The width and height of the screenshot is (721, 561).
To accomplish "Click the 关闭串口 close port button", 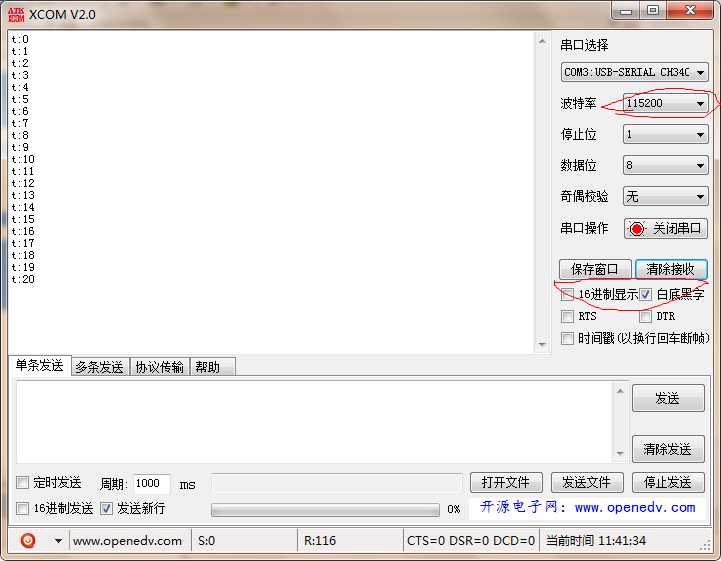I will (x=665, y=229).
